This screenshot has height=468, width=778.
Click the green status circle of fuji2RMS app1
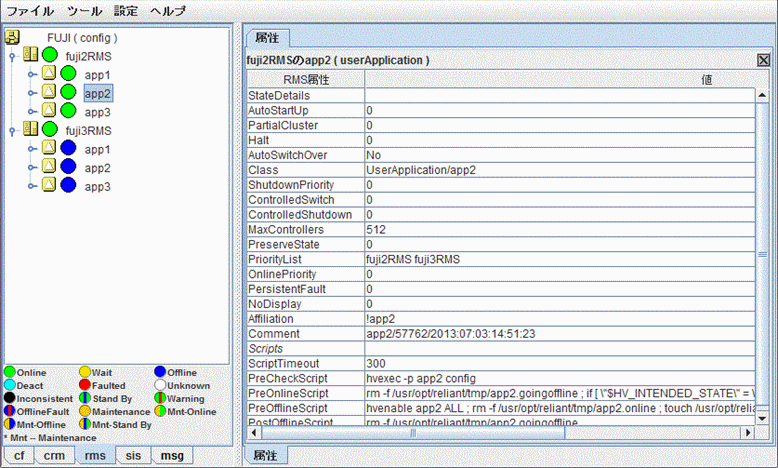click(x=68, y=73)
